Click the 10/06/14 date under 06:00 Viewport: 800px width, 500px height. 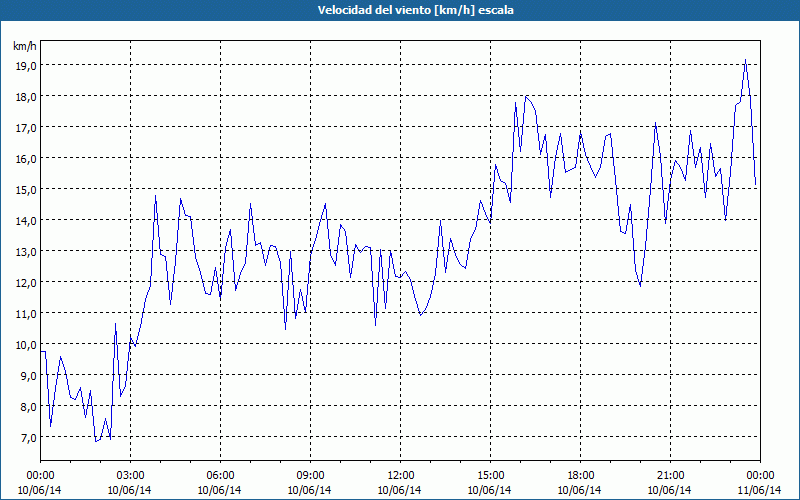[220, 490]
